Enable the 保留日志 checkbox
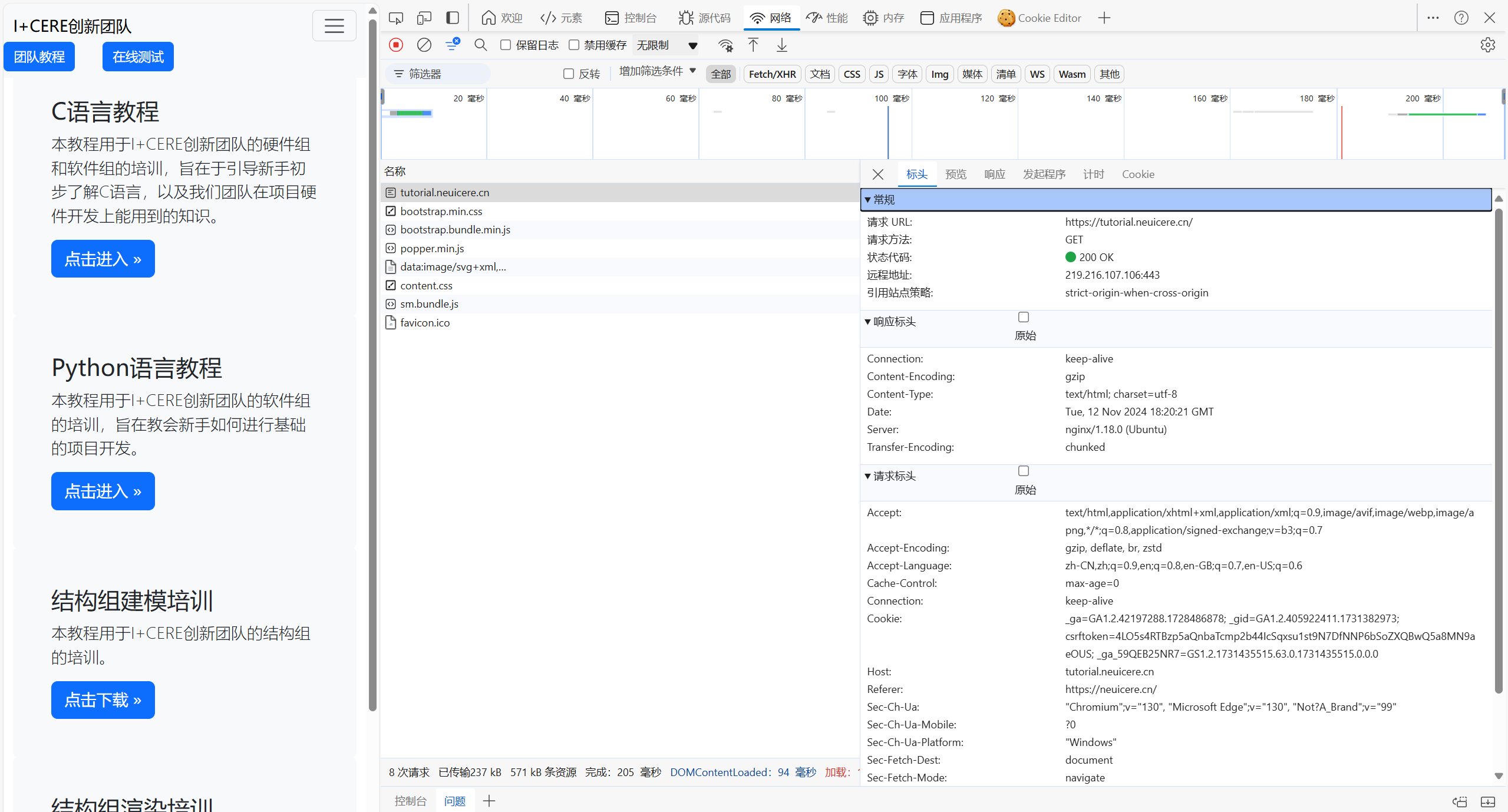This screenshot has height=812, width=1508. (x=506, y=45)
